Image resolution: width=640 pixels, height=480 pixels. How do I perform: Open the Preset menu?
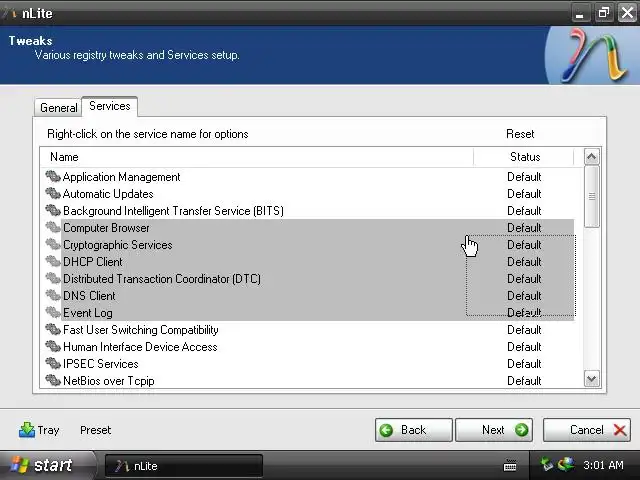coord(96,430)
